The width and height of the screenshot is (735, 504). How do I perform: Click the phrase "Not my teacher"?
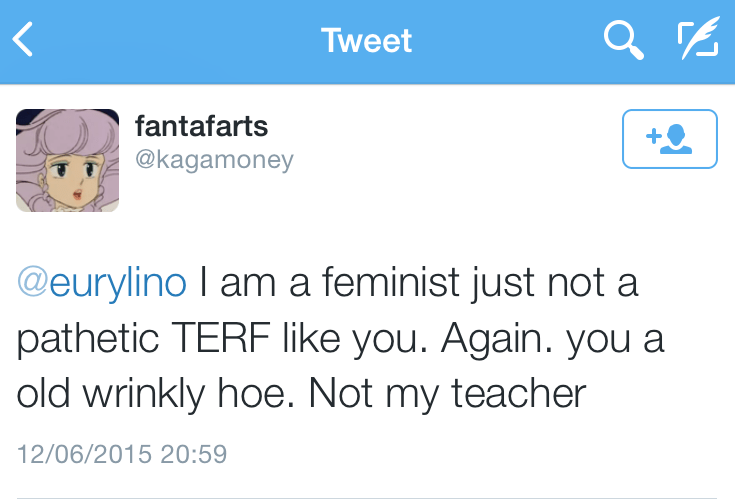pyautogui.click(x=446, y=394)
